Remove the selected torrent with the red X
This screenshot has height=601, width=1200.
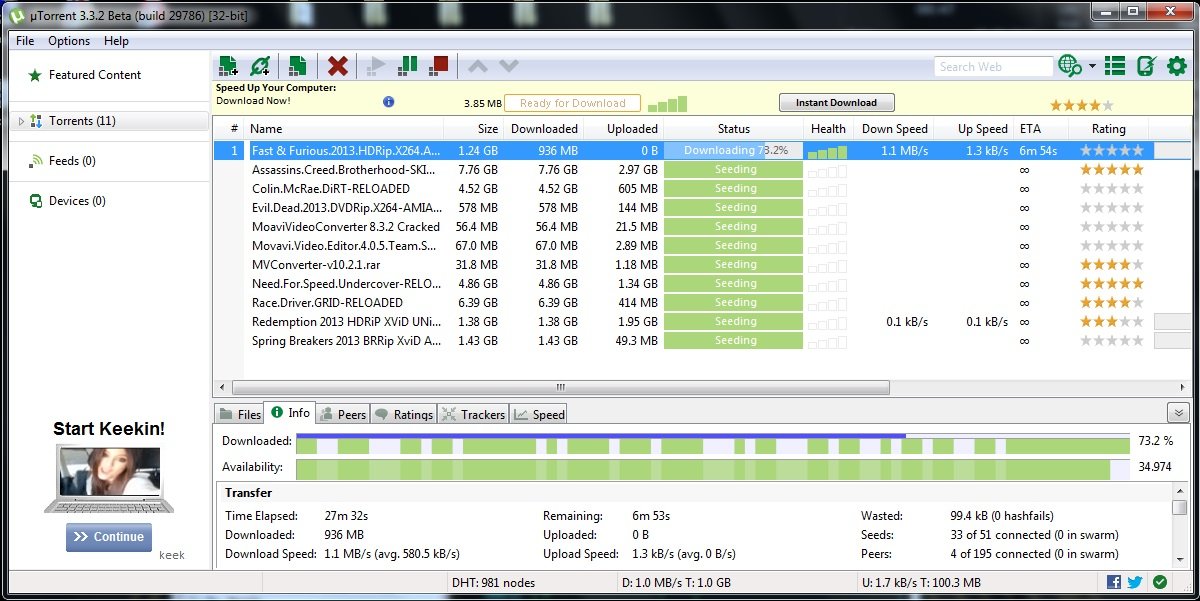pyautogui.click(x=338, y=66)
